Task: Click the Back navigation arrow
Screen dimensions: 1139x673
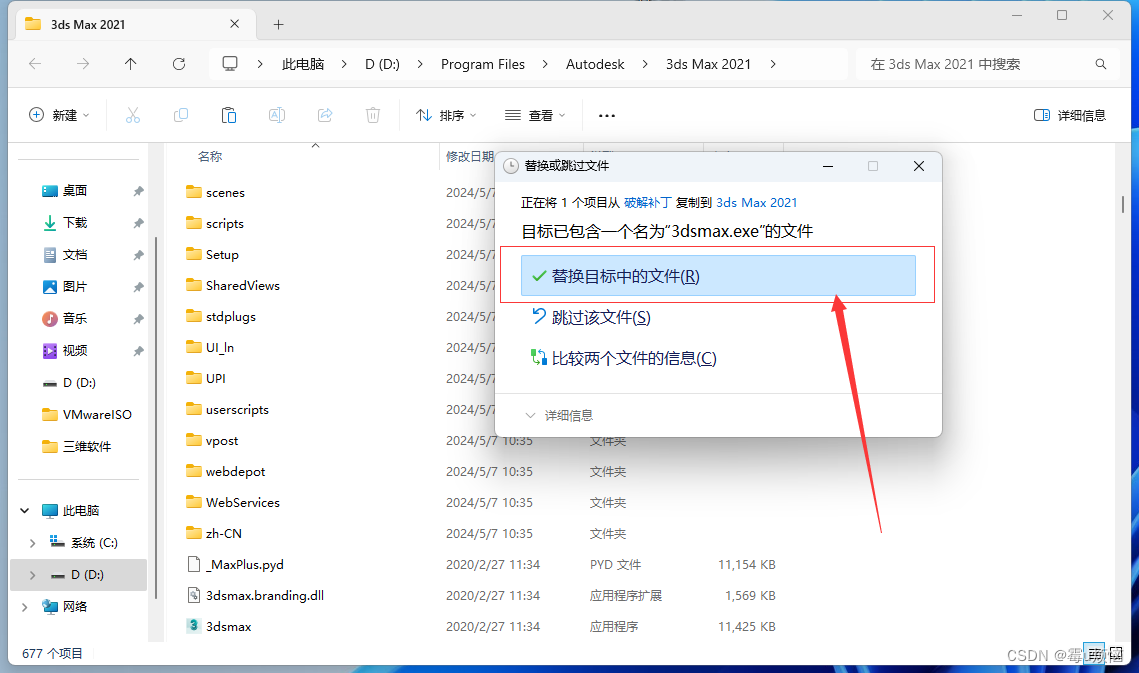Action: 35,64
